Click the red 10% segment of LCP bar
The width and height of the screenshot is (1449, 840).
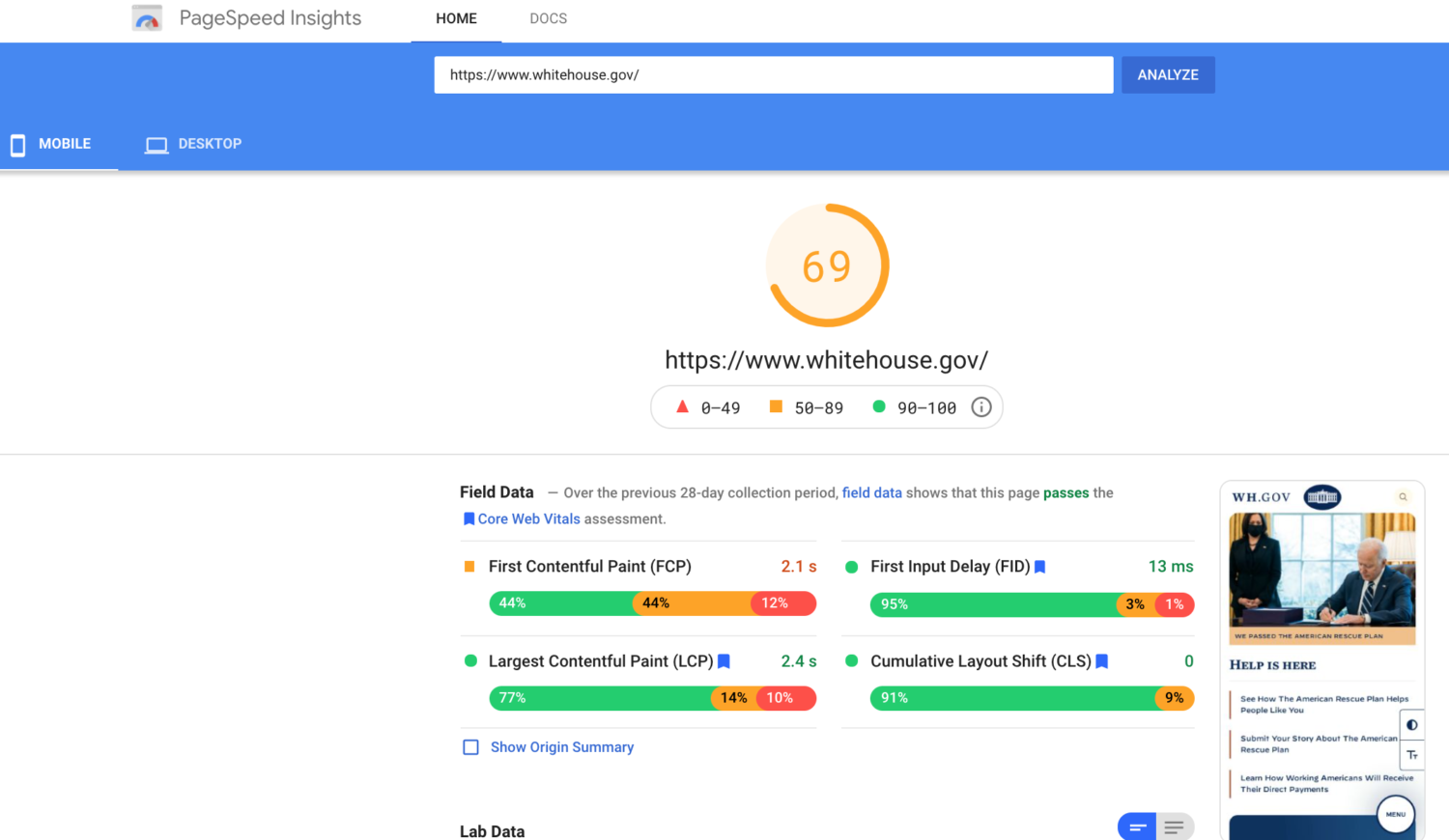[x=787, y=698]
